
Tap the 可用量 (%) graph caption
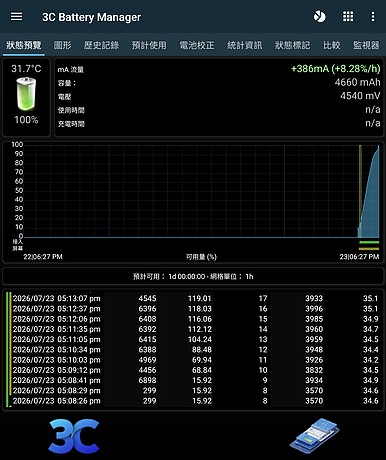point(201,257)
